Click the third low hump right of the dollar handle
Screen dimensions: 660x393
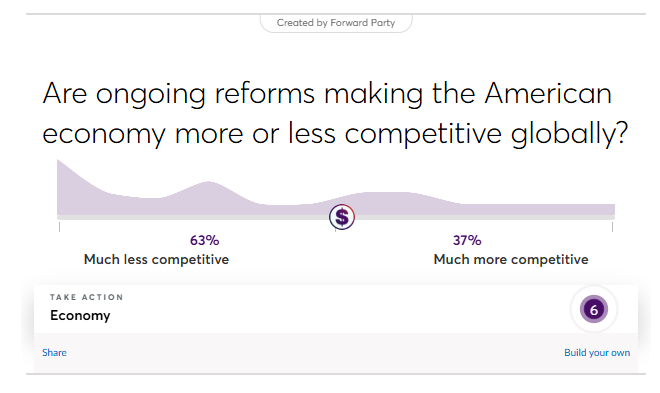[x=387, y=201]
